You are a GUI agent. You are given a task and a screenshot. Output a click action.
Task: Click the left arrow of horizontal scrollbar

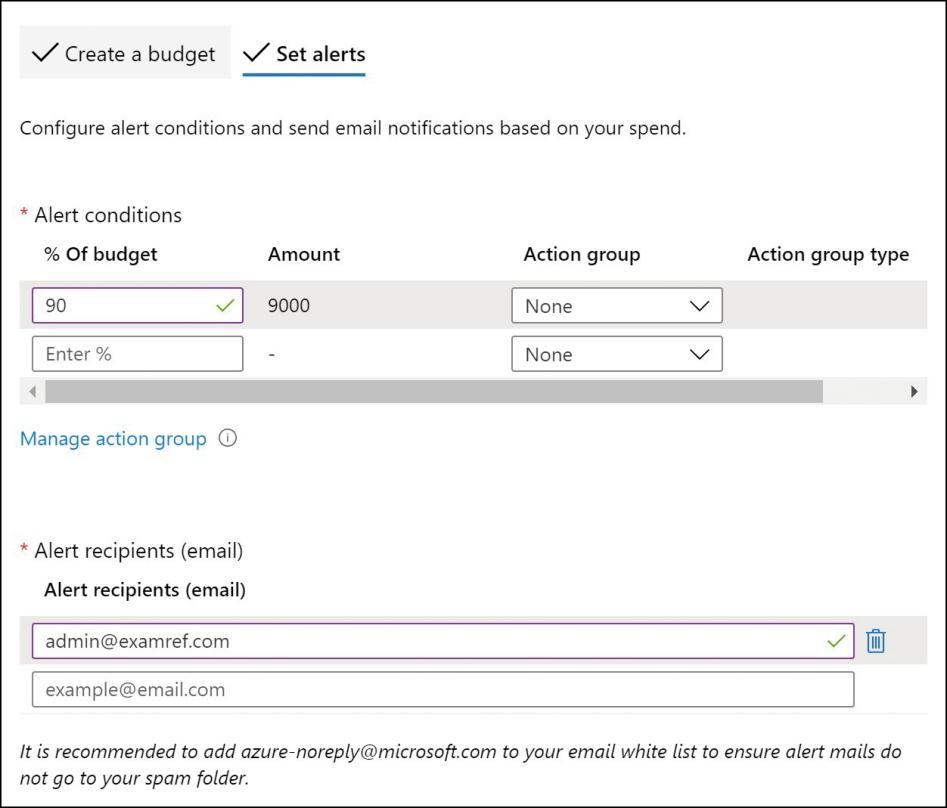click(33, 391)
